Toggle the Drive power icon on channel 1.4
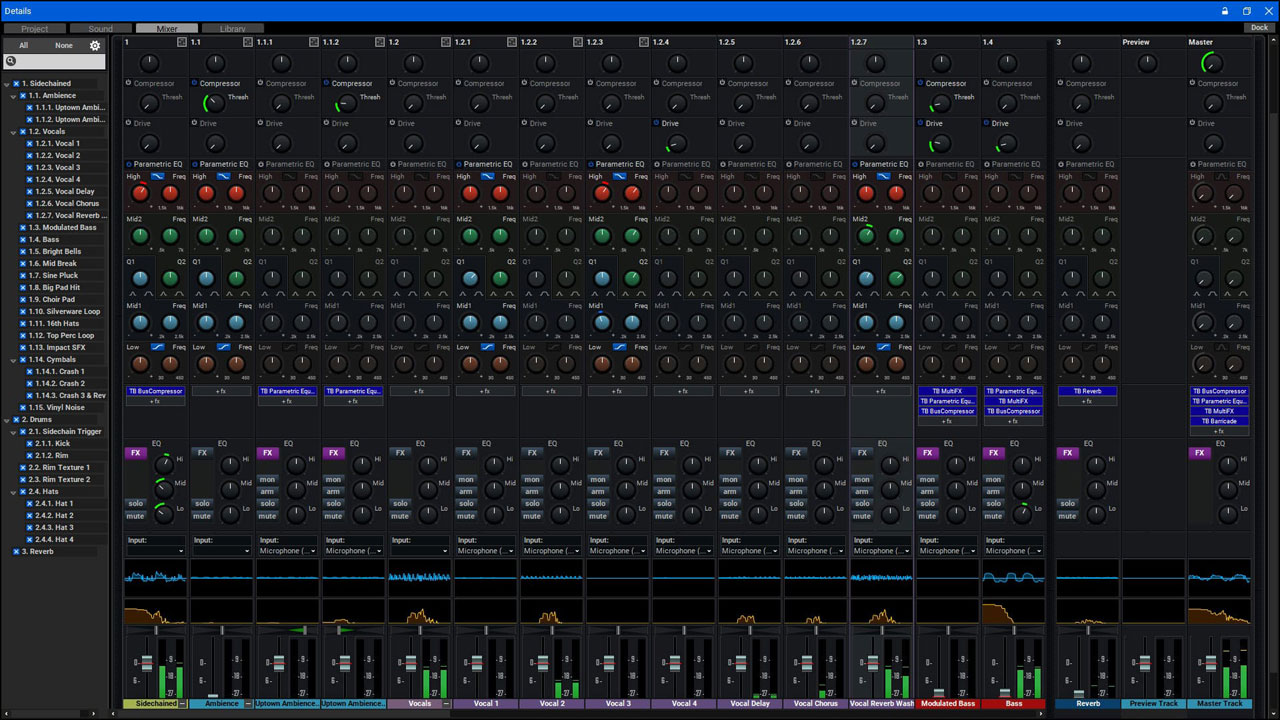The width and height of the screenshot is (1280, 720). 987,123
